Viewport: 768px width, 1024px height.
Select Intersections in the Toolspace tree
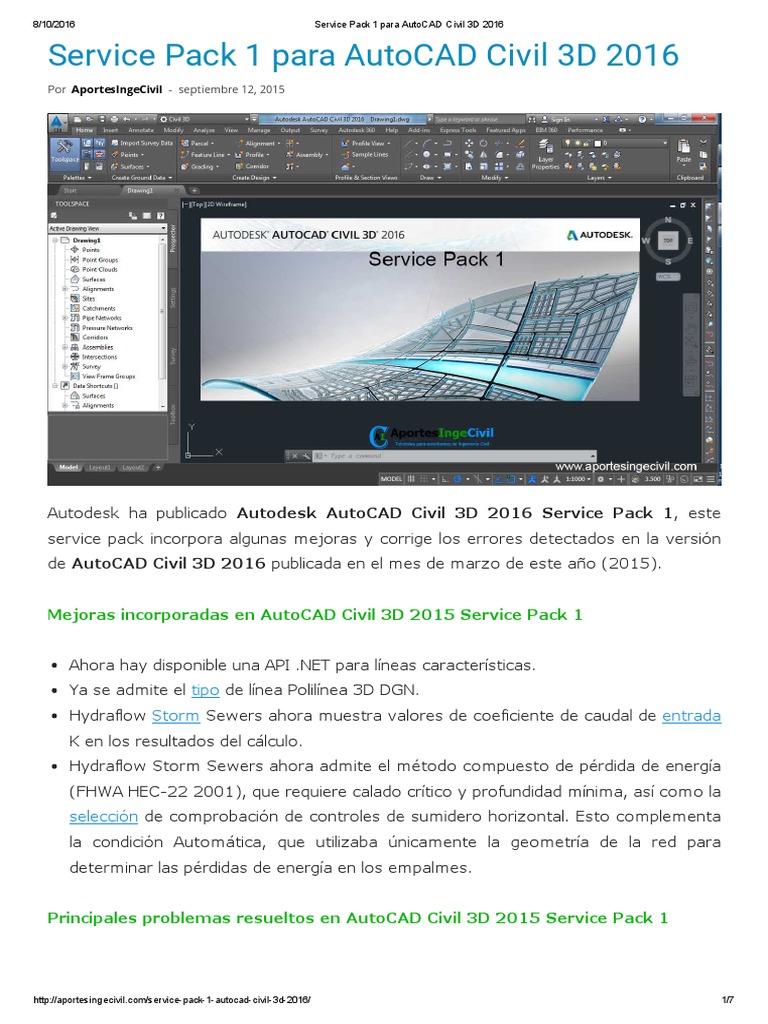[x=99, y=357]
